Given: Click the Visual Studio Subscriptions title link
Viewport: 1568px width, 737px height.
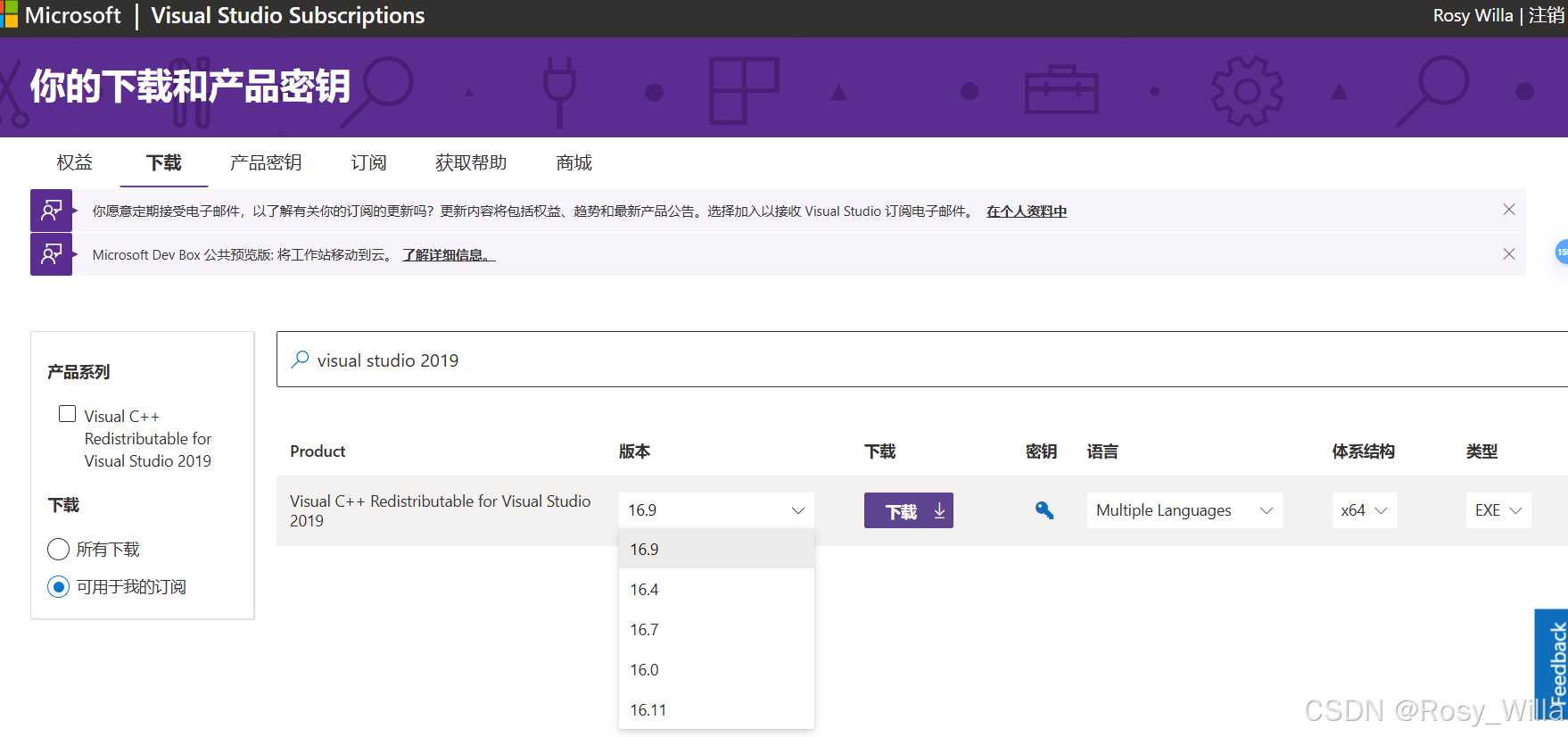Looking at the screenshot, I should [x=287, y=15].
